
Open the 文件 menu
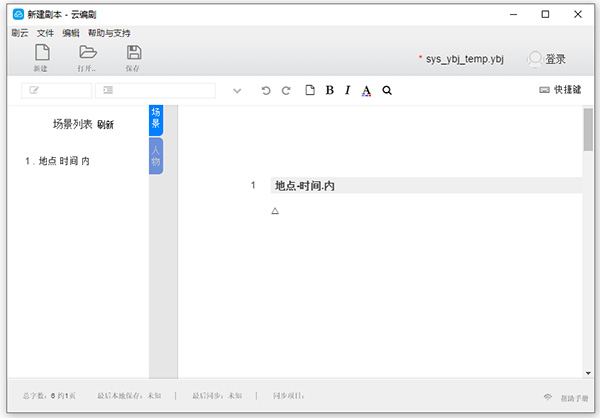(x=45, y=33)
